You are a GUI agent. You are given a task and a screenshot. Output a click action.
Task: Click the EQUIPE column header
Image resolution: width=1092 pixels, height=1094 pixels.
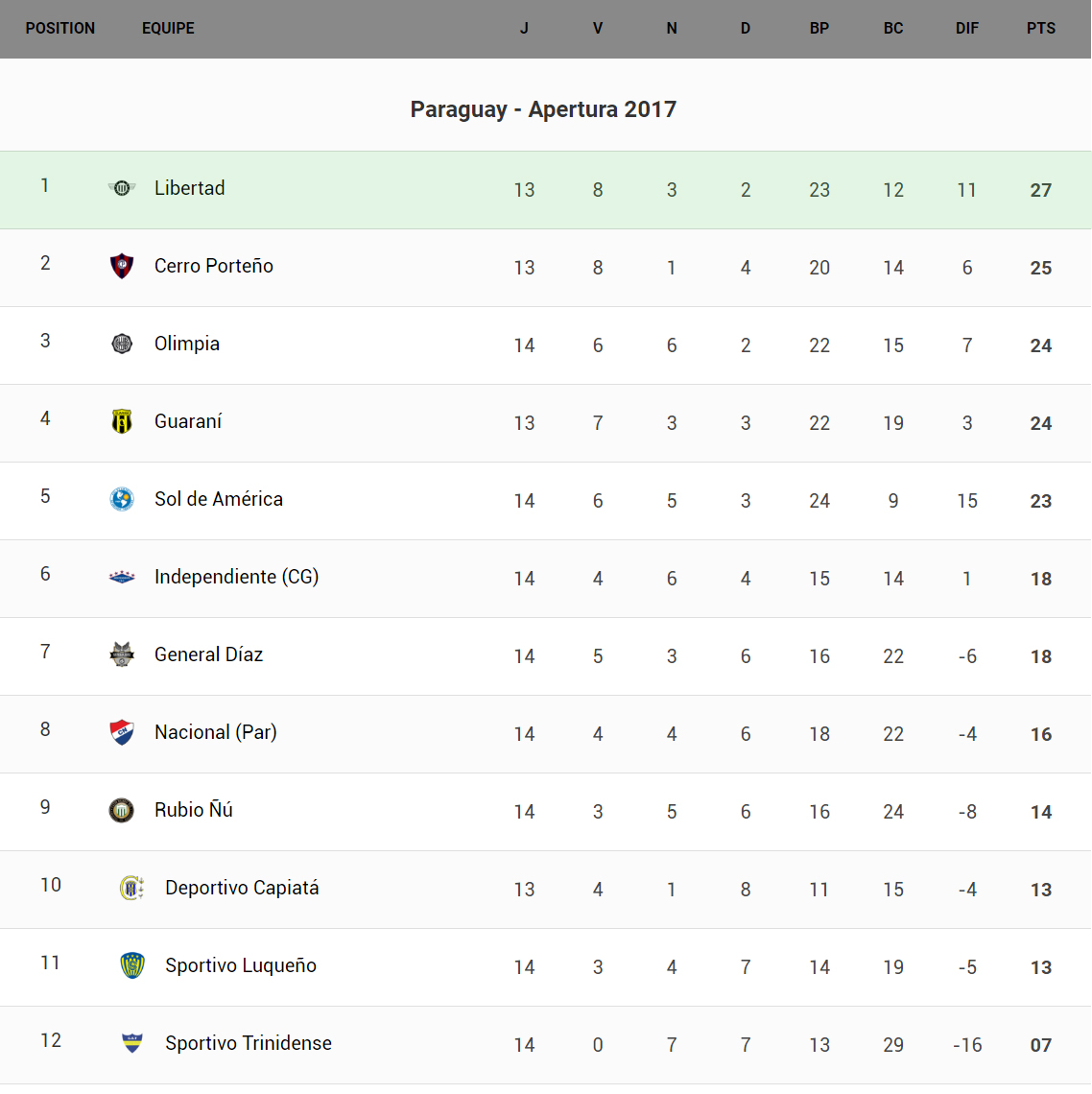[x=168, y=29]
